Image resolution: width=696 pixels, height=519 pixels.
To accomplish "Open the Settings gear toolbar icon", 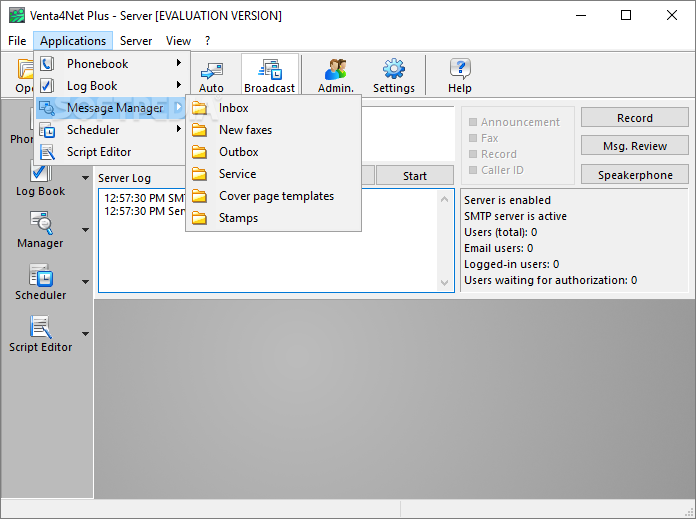I will (x=394, y=69).
